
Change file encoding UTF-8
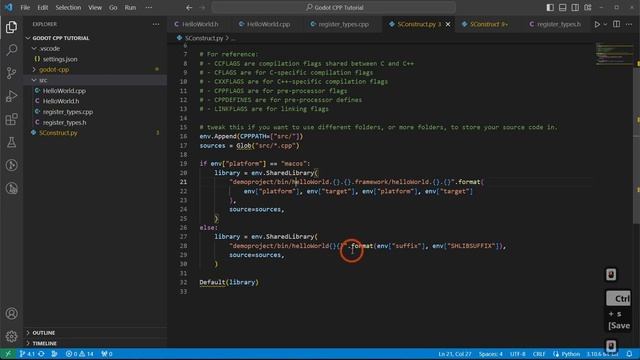coord(518,354)
